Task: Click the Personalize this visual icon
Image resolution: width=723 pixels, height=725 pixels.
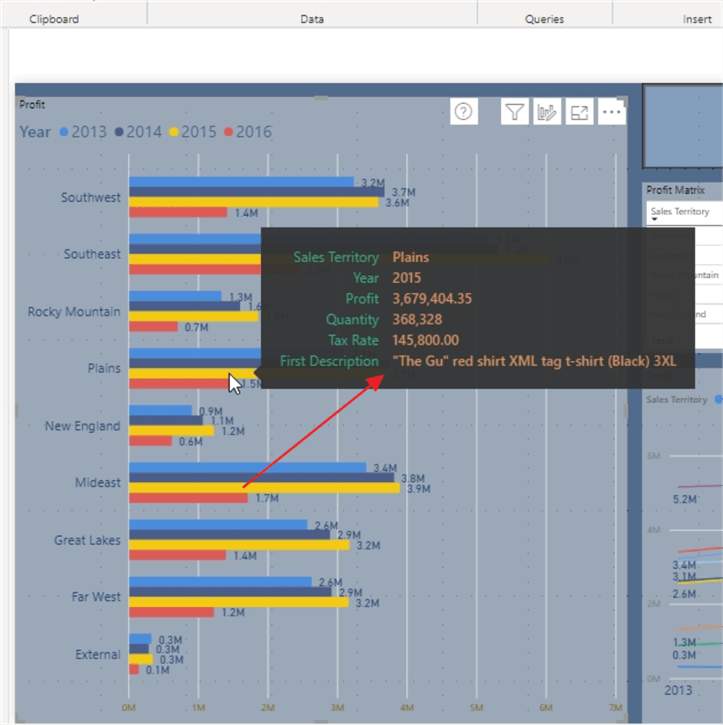Action: 546,112
